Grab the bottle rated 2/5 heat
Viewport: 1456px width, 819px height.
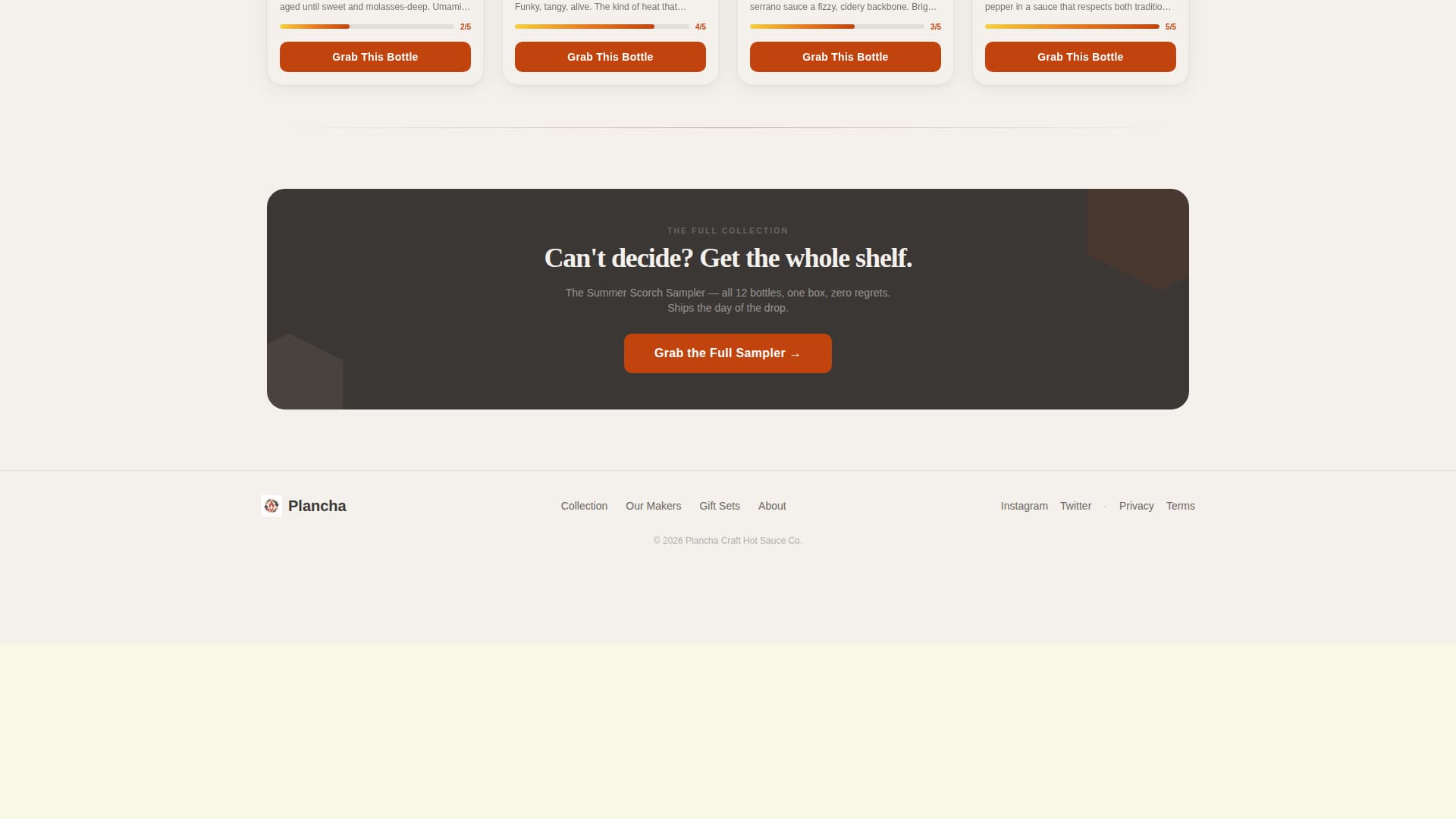pyautogui.click(x=375, y=57)
